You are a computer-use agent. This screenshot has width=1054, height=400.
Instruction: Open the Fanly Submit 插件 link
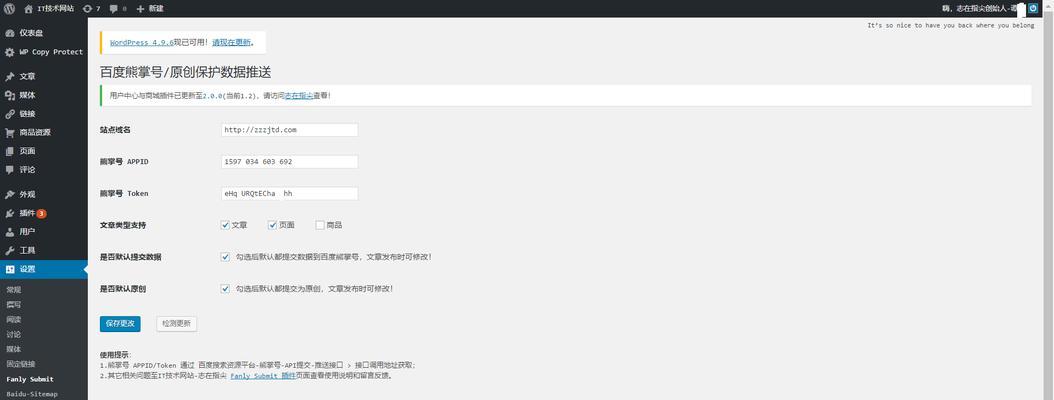(x=263, y=376)
